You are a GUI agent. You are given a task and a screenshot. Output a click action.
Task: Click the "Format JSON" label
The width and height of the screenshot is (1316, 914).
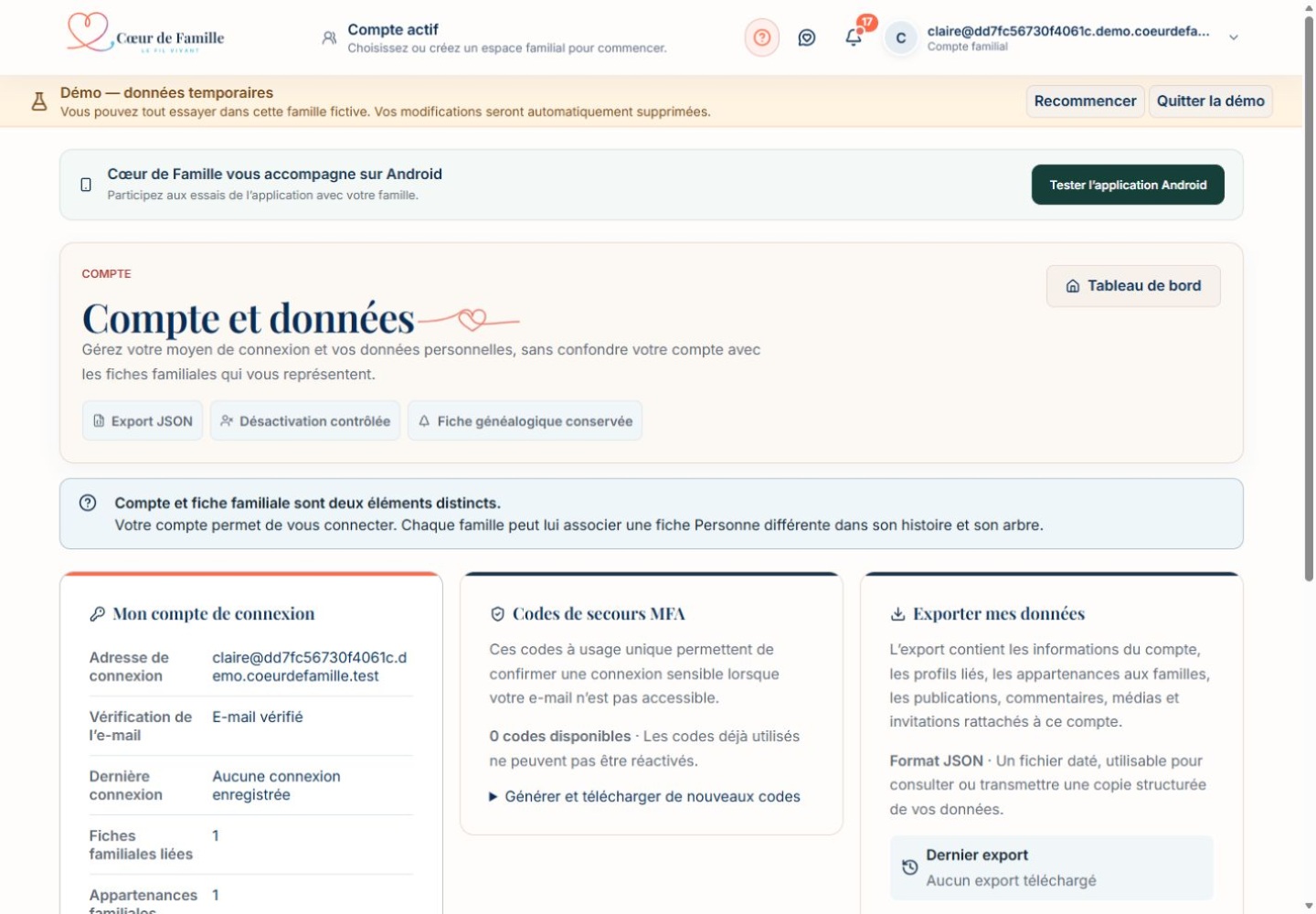pyautogui.click(x=936, y=760)
